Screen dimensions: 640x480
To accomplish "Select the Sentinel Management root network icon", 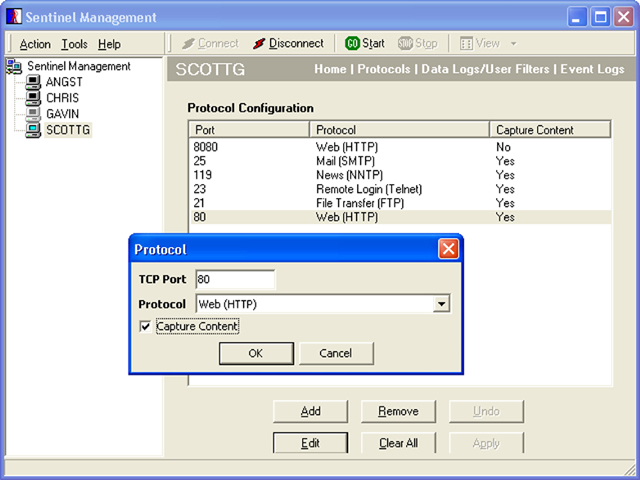I will tap(14, 67).
